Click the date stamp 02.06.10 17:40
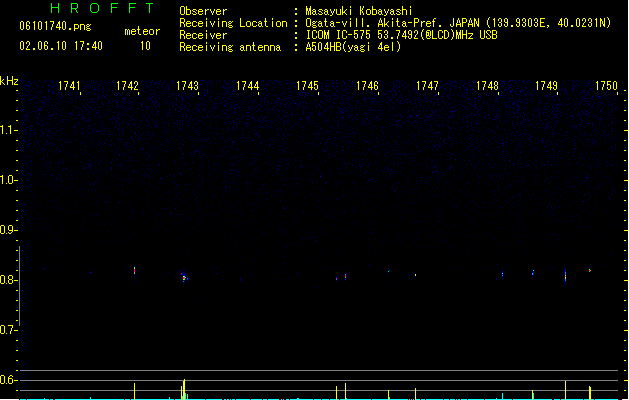 pyautogui.click(x=61, y=46)
